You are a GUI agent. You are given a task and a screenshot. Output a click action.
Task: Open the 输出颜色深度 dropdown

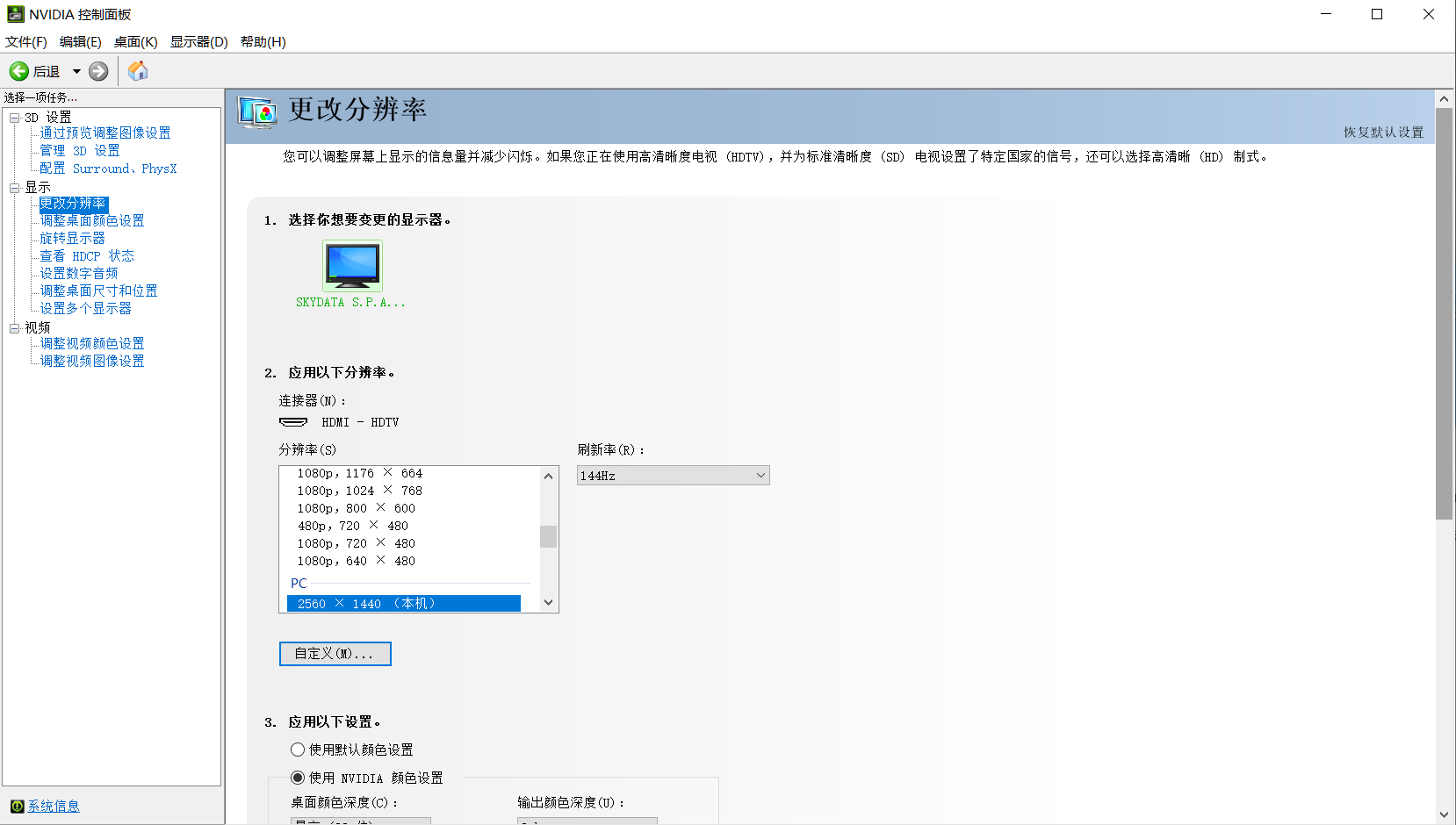click(587, 821)
